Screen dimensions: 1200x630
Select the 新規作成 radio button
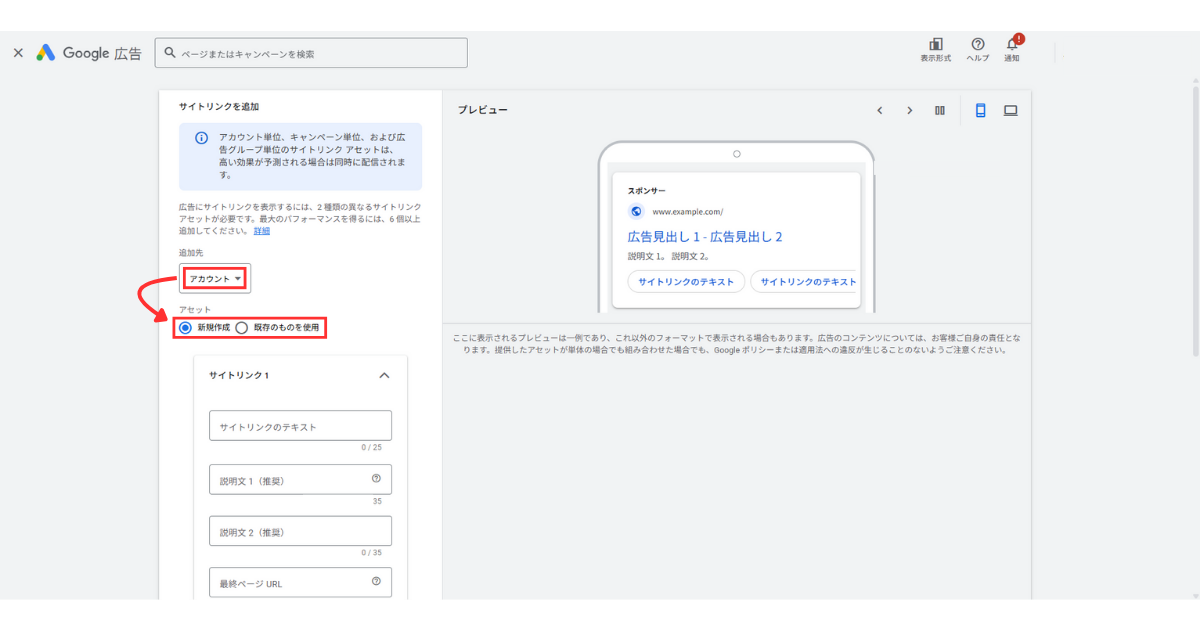185,327
